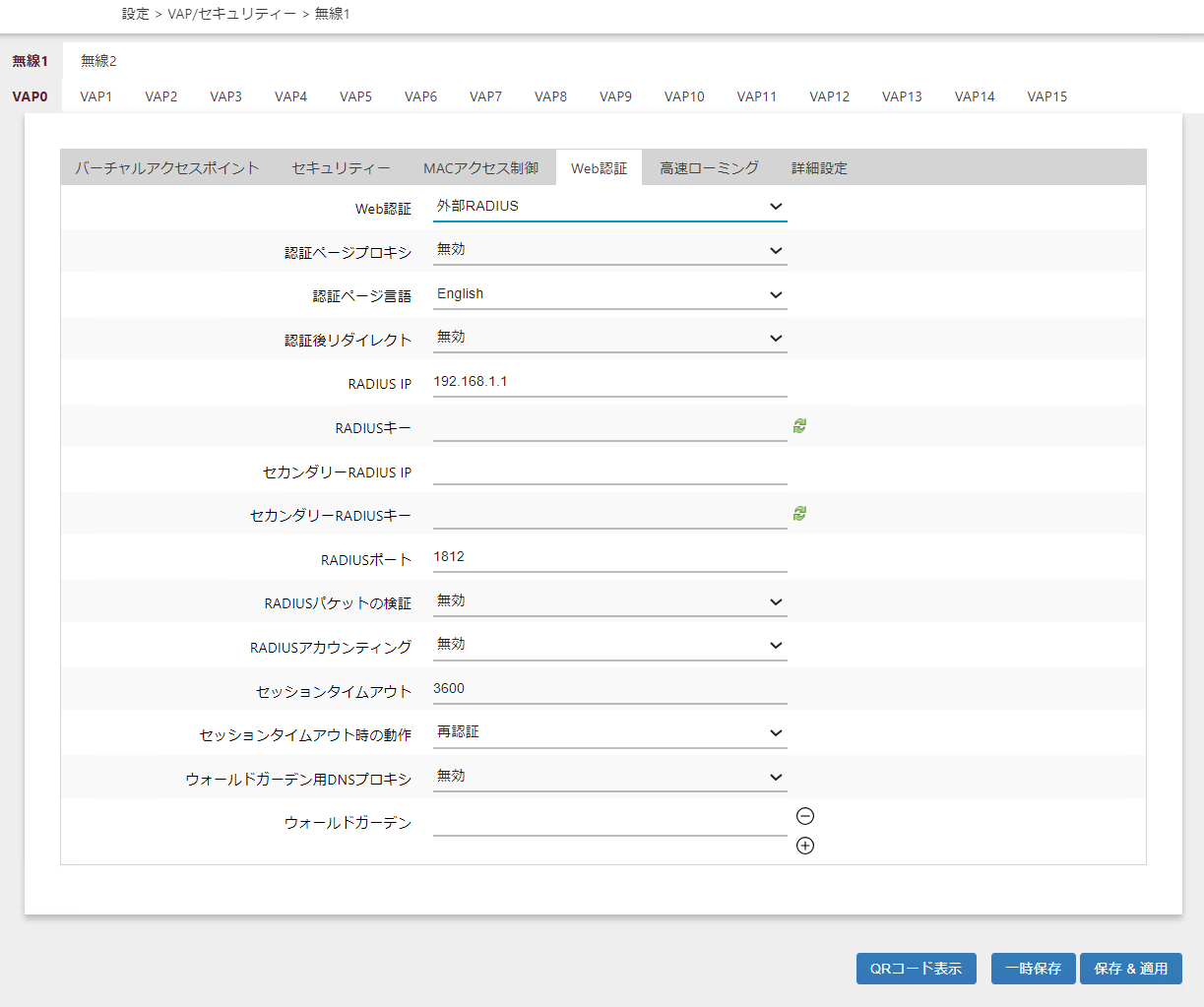This screenshot has height=1007, width=1204.
Task: Select the VAP2 tab
Action: tap(161, 96)
